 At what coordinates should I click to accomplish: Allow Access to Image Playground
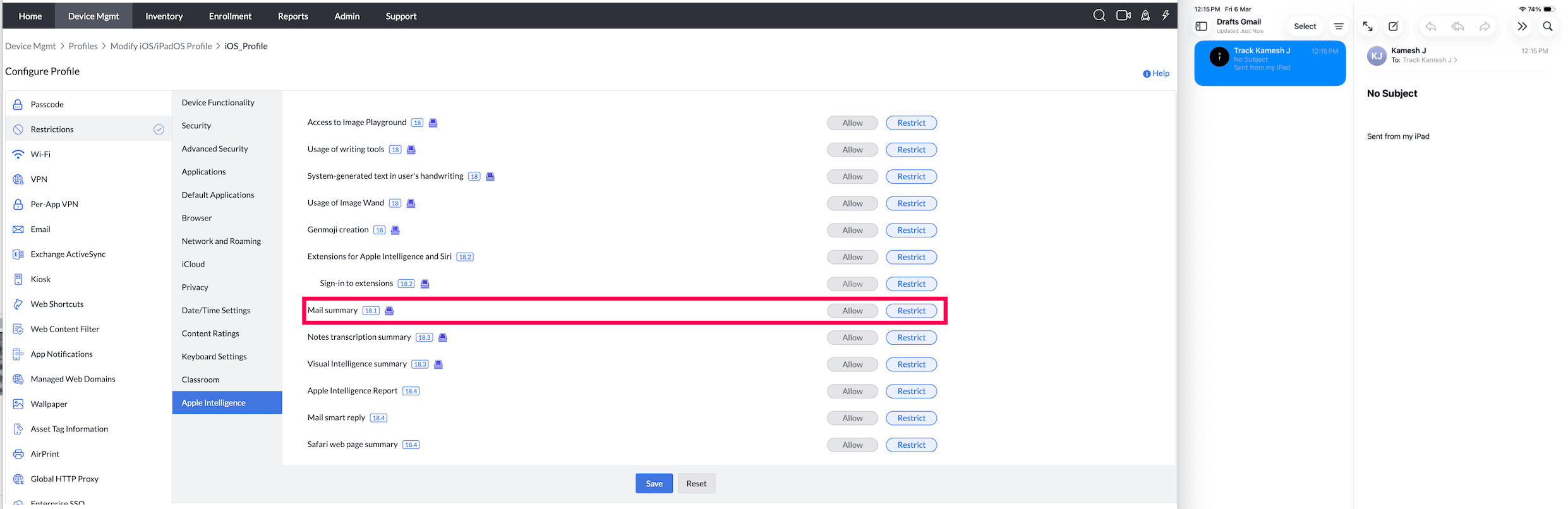click(x=852, y=123)
